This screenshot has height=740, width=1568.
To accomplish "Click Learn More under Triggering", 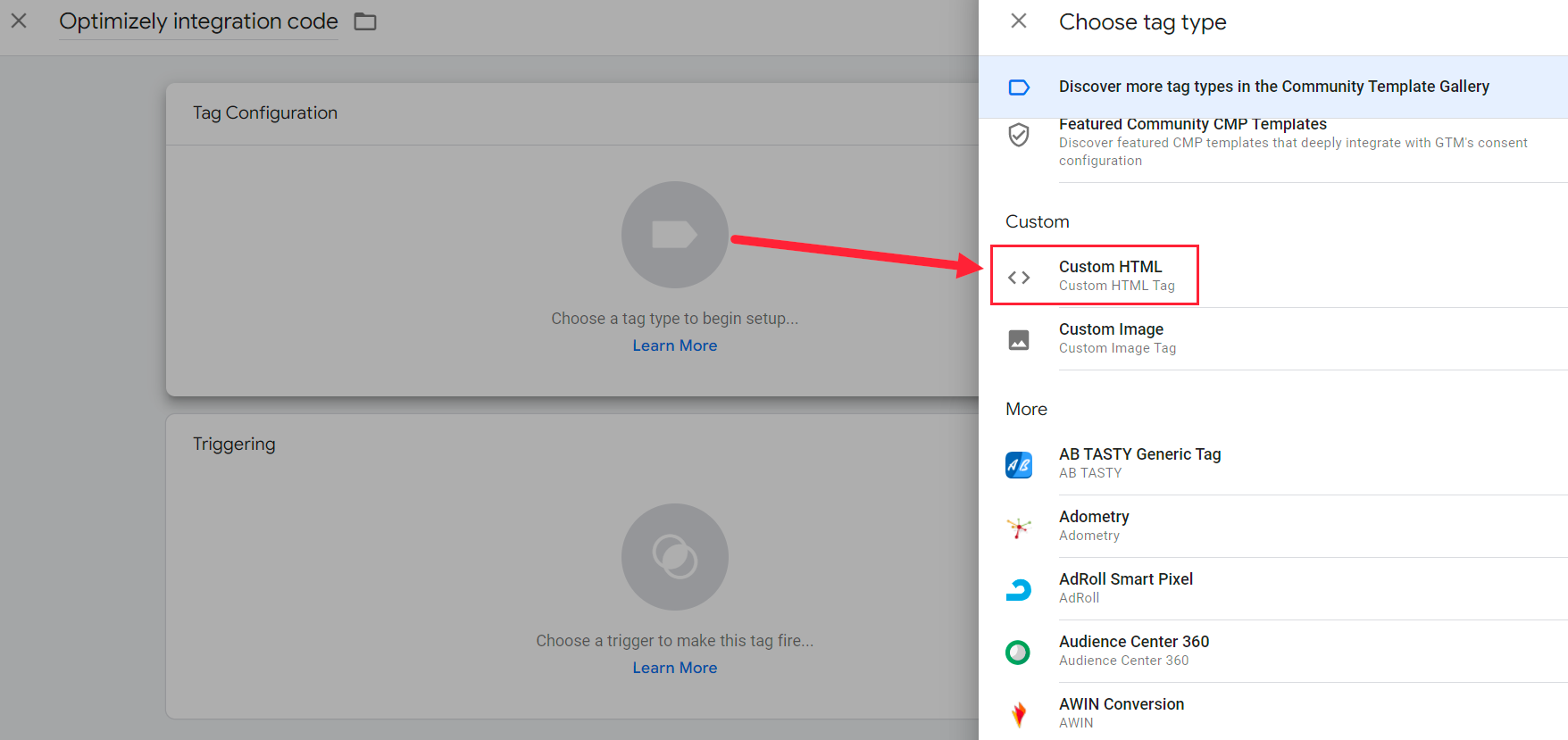I will tap(674, 668).
